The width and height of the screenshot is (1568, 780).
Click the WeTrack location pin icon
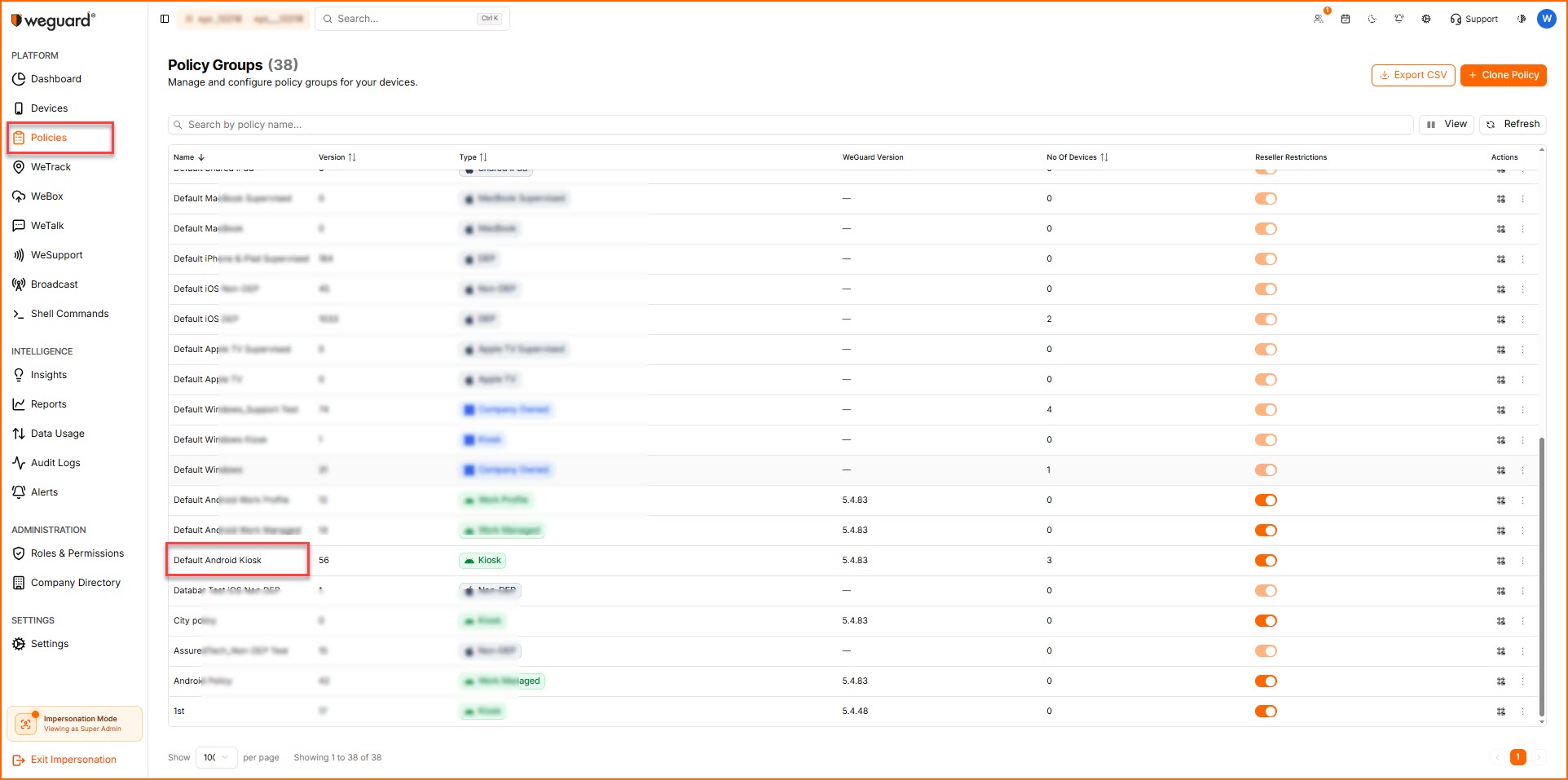pyautogui.click(x=19, y=167)
